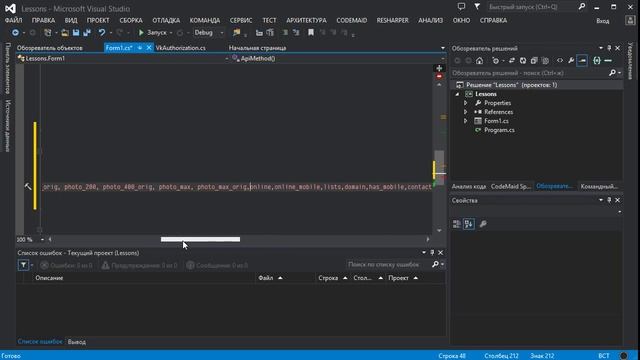Click the Pending Changes Filter icon
Screen dimensions: 640x360
pyautogui.click(x=496, y=61)
